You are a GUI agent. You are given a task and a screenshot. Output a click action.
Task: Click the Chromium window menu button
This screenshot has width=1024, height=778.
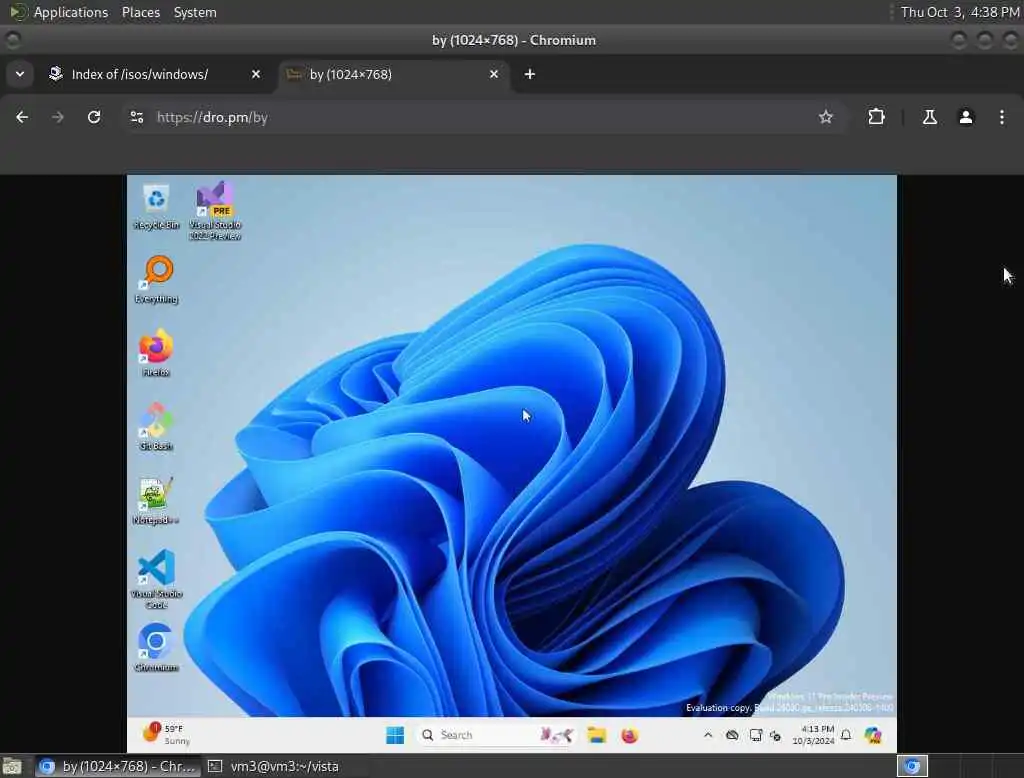pyautogui.click(x=12, y=40)
